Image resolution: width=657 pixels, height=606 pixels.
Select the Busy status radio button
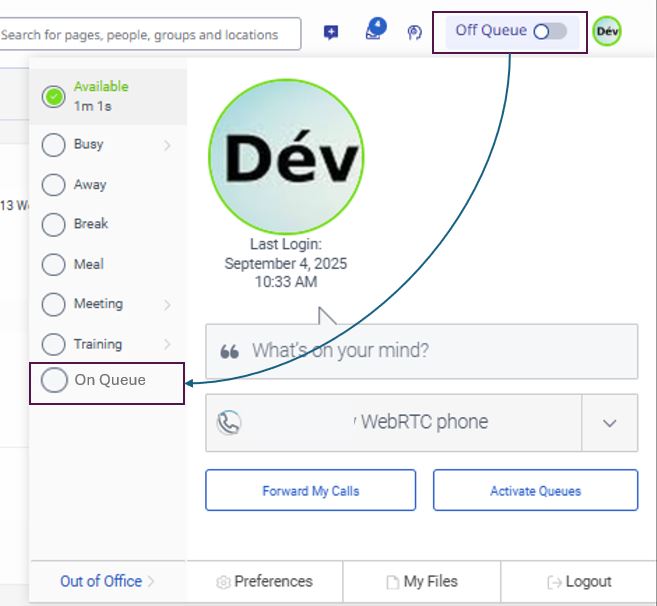click(x=53, y=145)
